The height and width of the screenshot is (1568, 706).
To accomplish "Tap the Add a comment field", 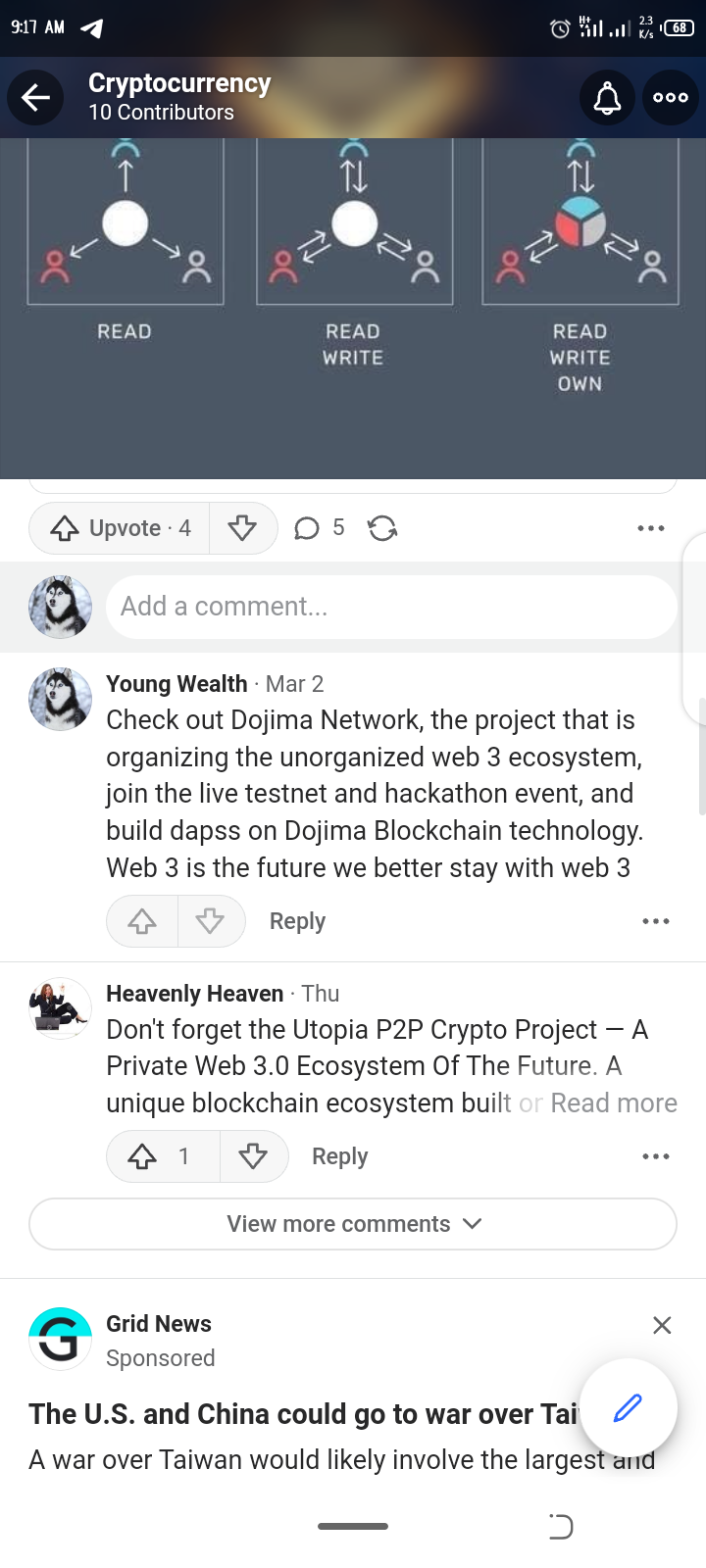I will coord(391,607).
